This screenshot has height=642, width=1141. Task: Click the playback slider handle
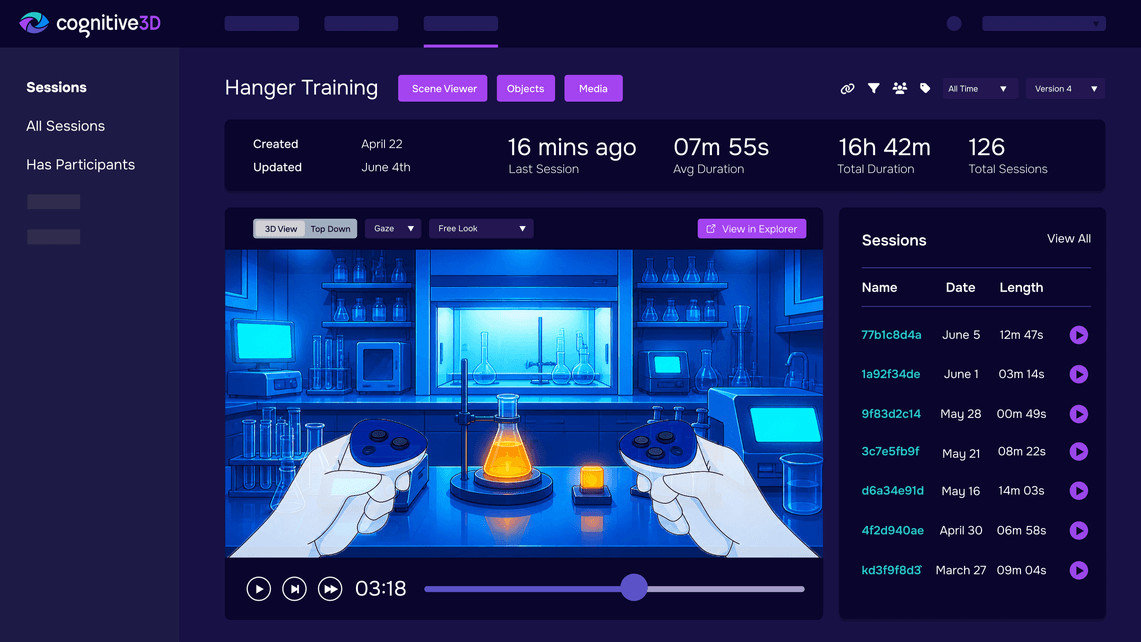point(634,587)
